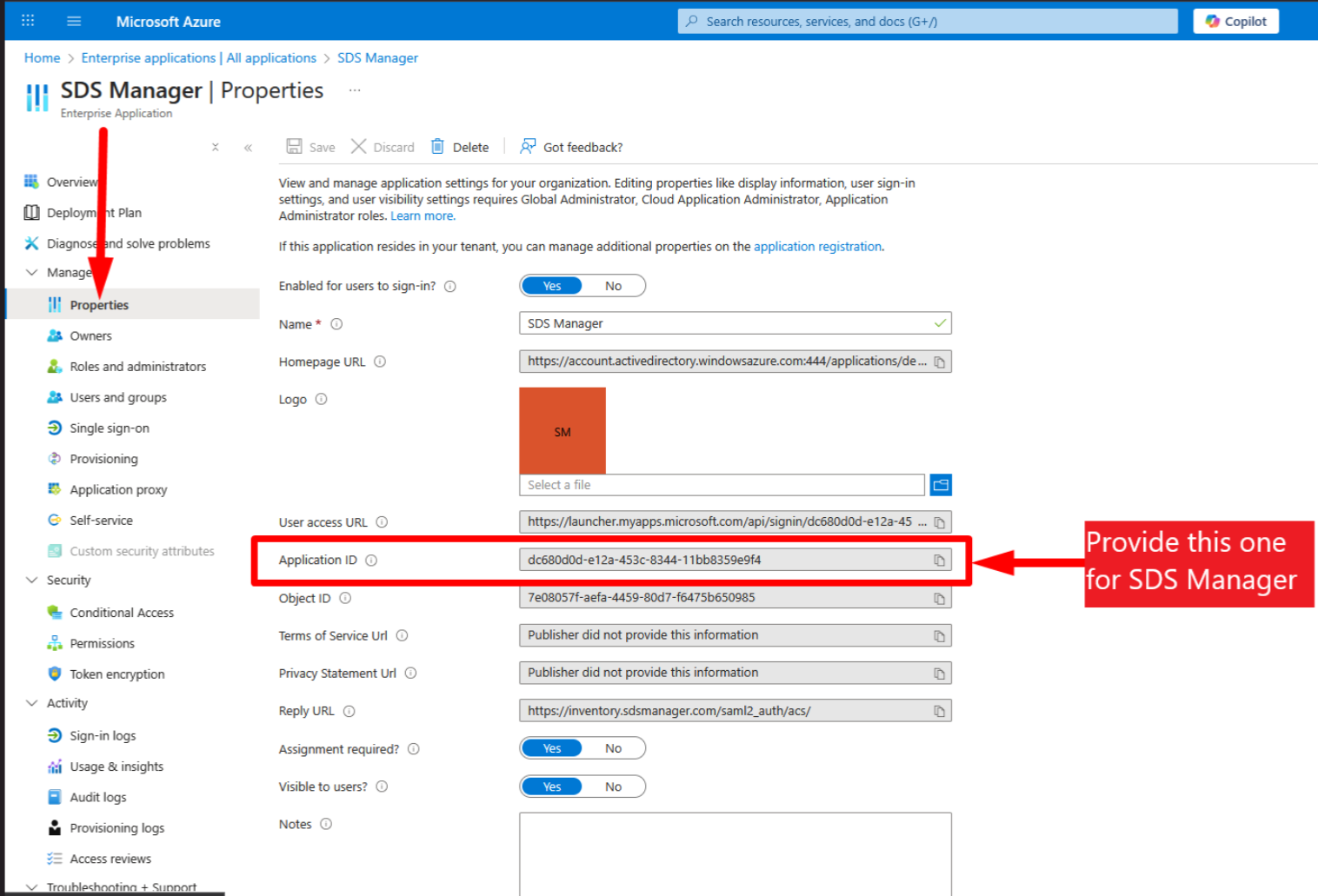Set Visible to users to Yes
The width and height of the screenshot is (1318, 896).
552,786
